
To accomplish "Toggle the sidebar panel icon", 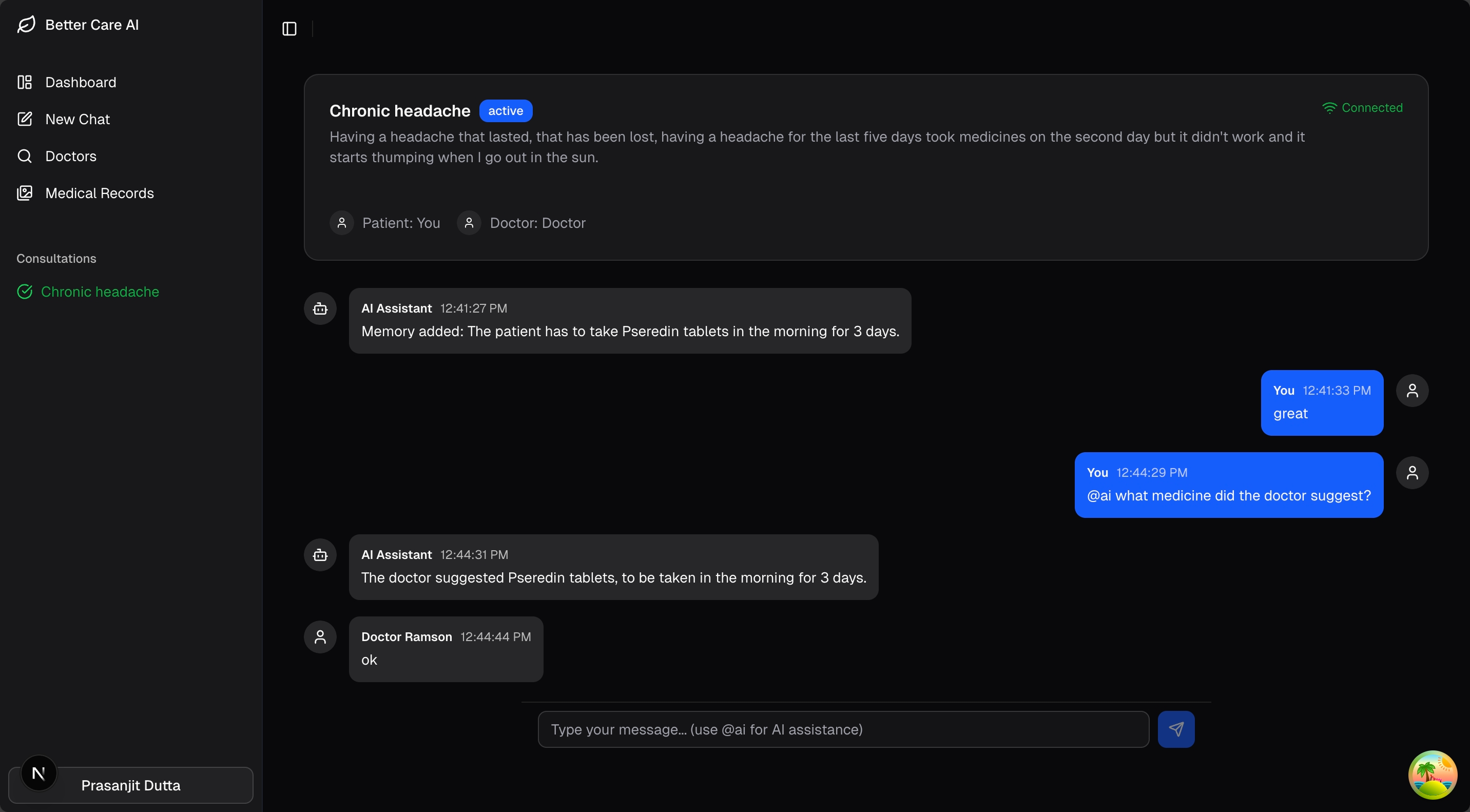I will (289, 29).
